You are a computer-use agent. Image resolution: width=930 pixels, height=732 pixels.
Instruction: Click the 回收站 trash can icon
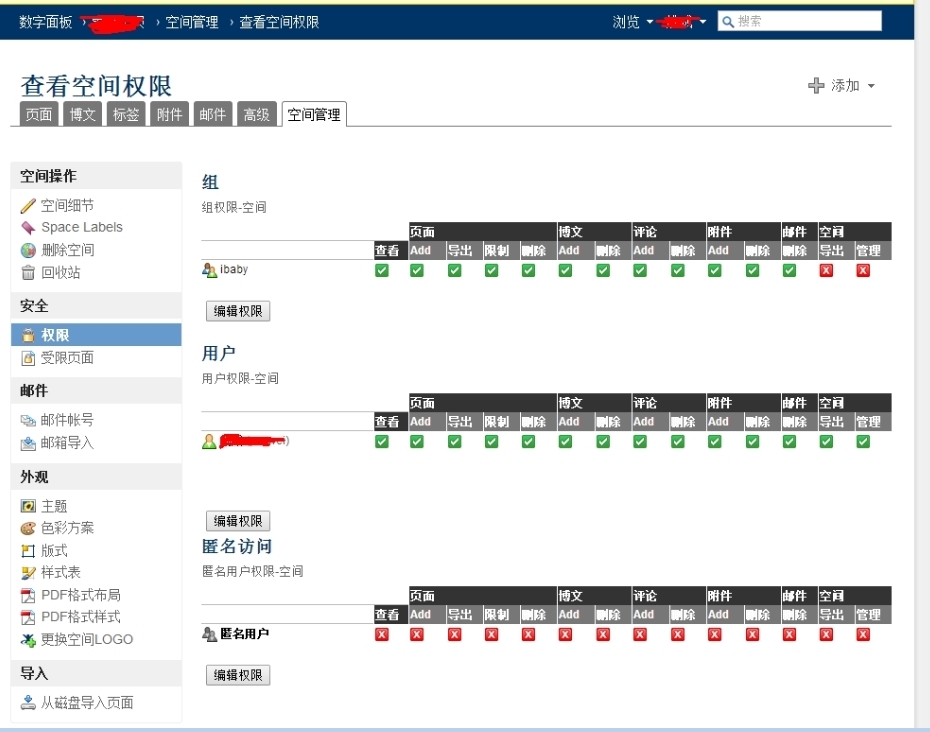28,272
